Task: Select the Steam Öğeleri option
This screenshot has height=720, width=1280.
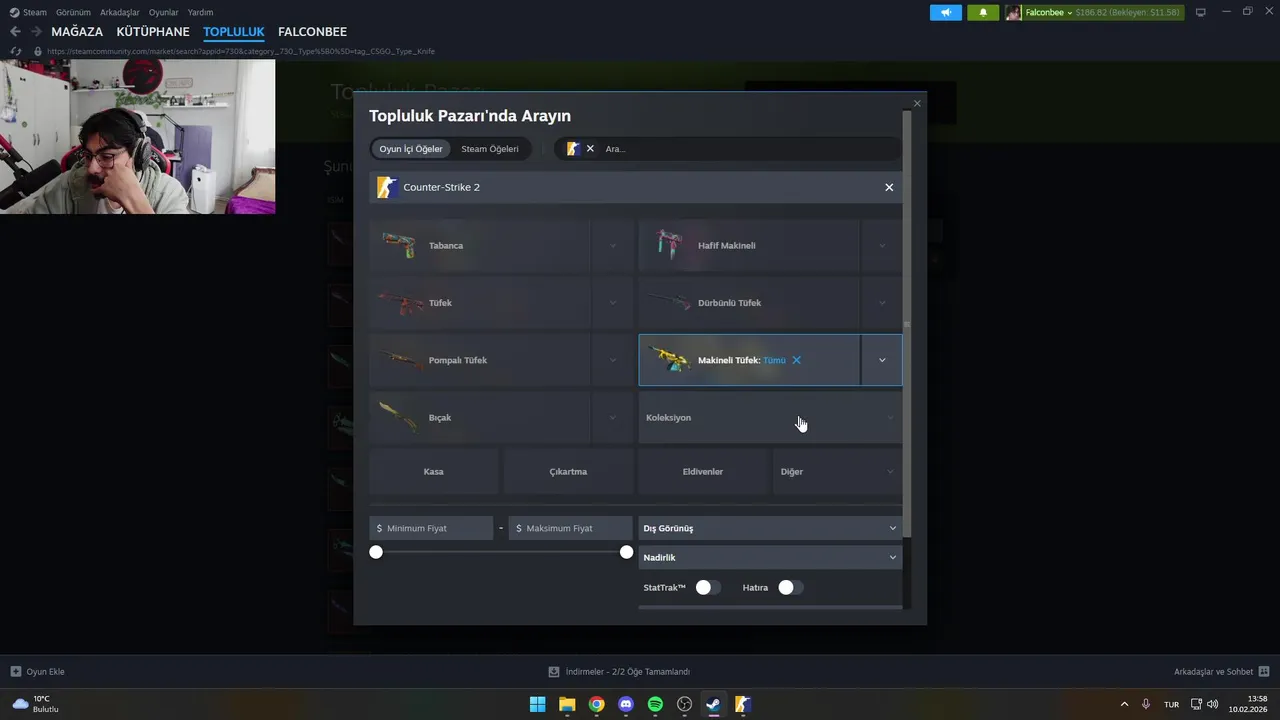Action: click(x=490, y=149)
